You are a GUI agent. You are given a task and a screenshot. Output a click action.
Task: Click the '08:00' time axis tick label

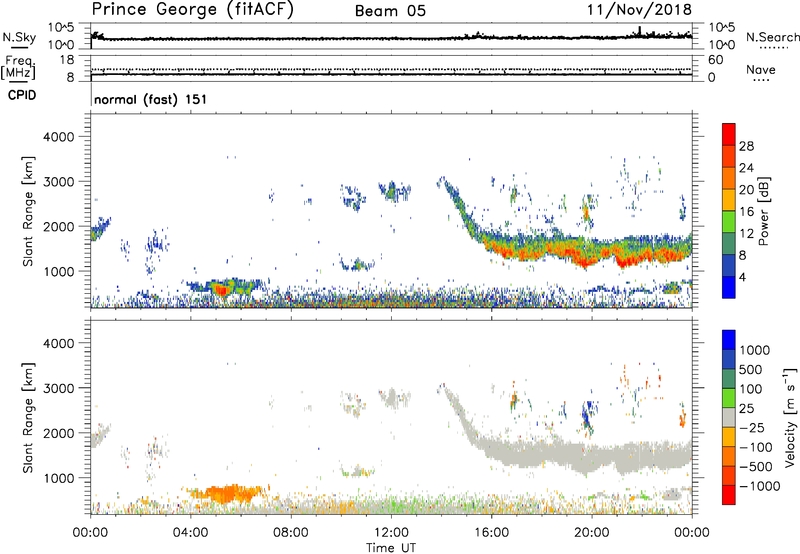point(291,533)
